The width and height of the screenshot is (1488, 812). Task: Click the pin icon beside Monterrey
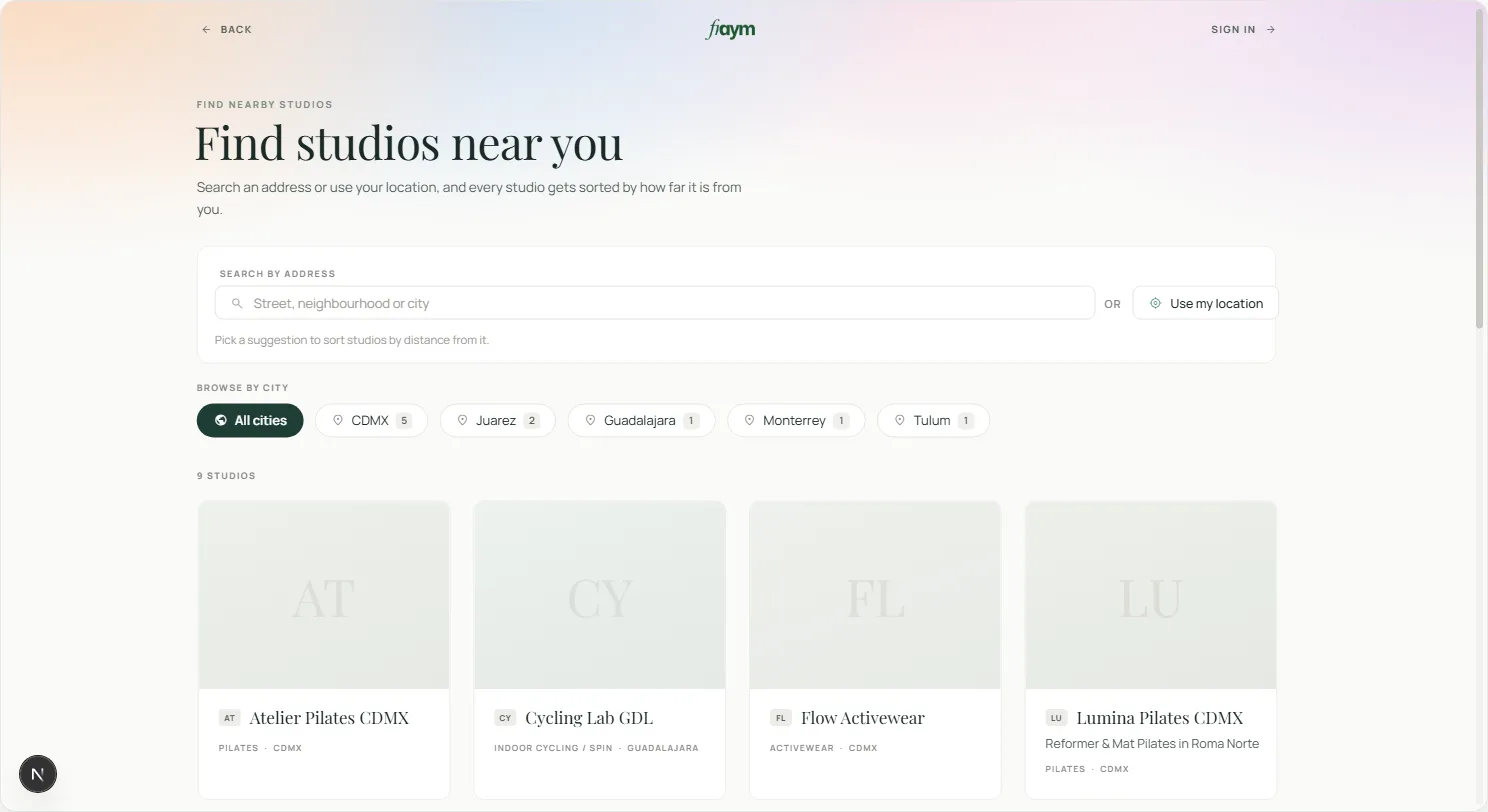click(749, 420)
